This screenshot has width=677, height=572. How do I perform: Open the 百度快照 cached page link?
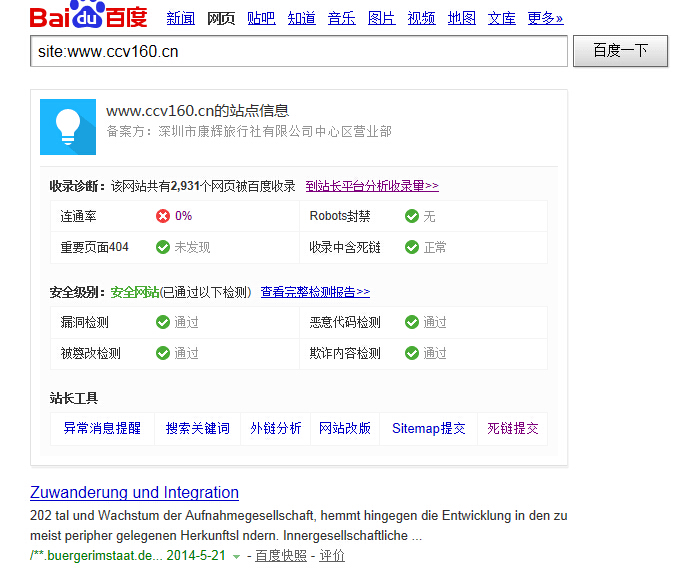(281, 556)
